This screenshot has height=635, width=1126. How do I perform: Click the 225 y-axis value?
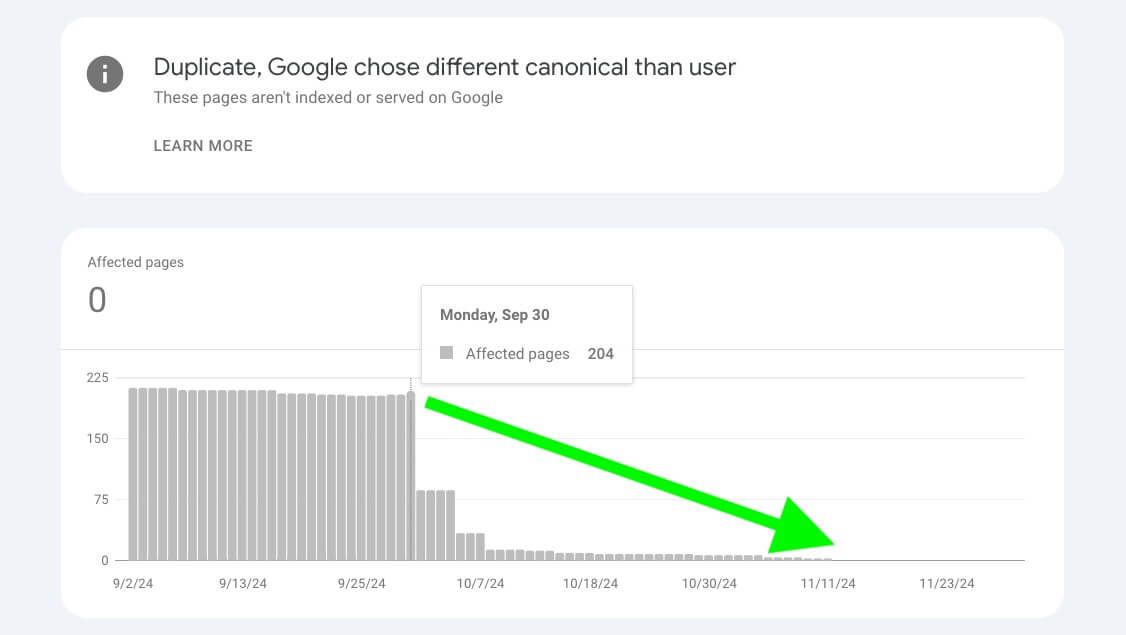(97, 378)
